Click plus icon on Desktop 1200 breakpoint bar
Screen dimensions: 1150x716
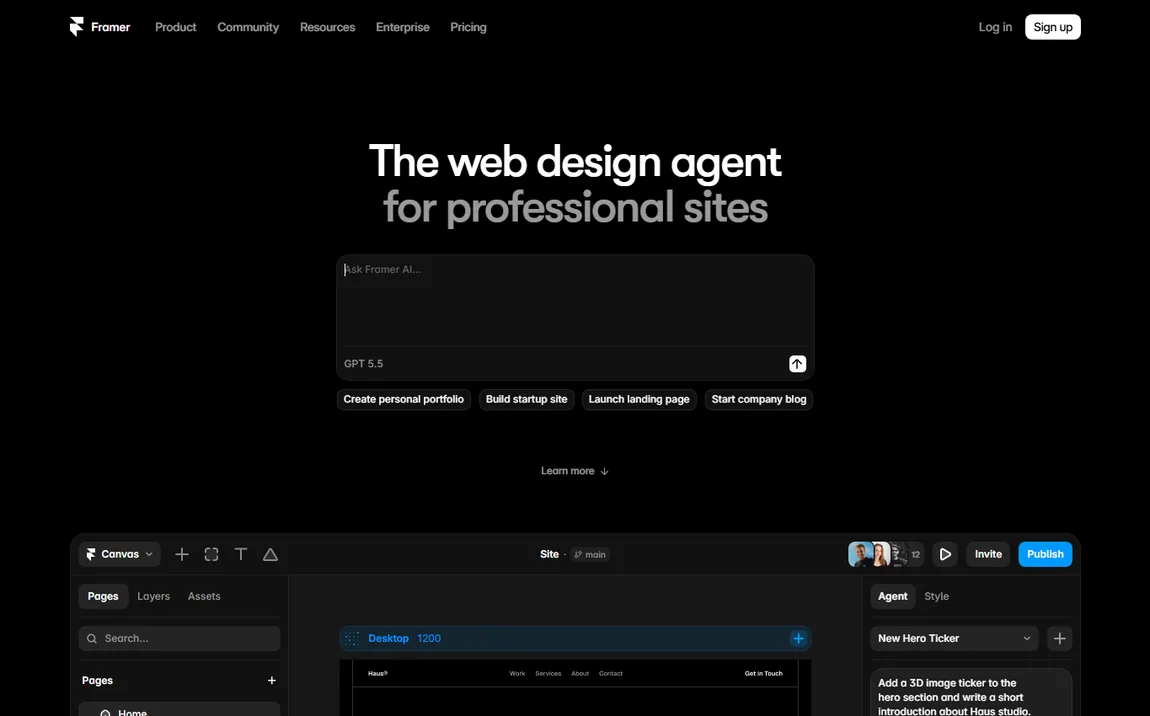coord(798,638)
